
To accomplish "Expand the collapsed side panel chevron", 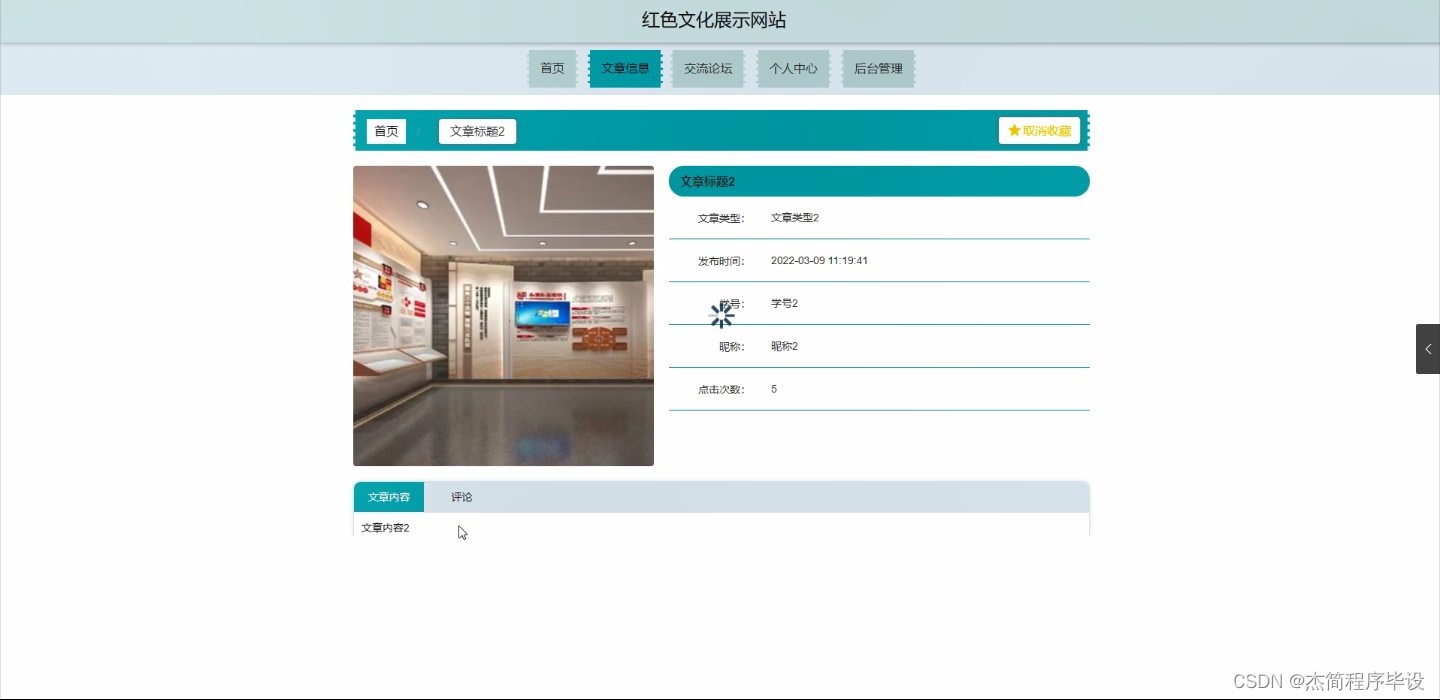I will coord(1427,348).
